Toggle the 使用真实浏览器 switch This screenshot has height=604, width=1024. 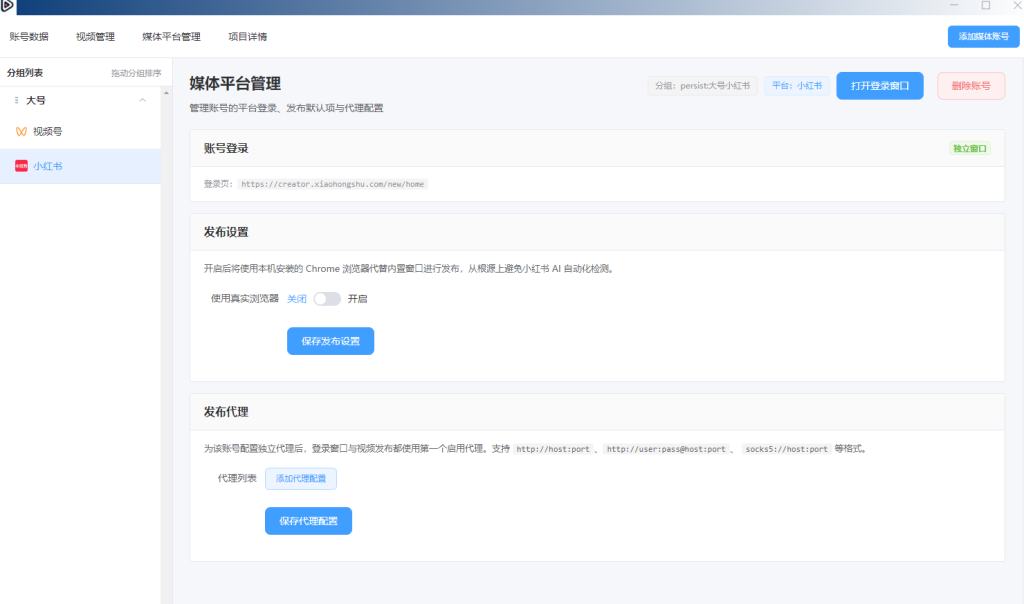[327, 299]
